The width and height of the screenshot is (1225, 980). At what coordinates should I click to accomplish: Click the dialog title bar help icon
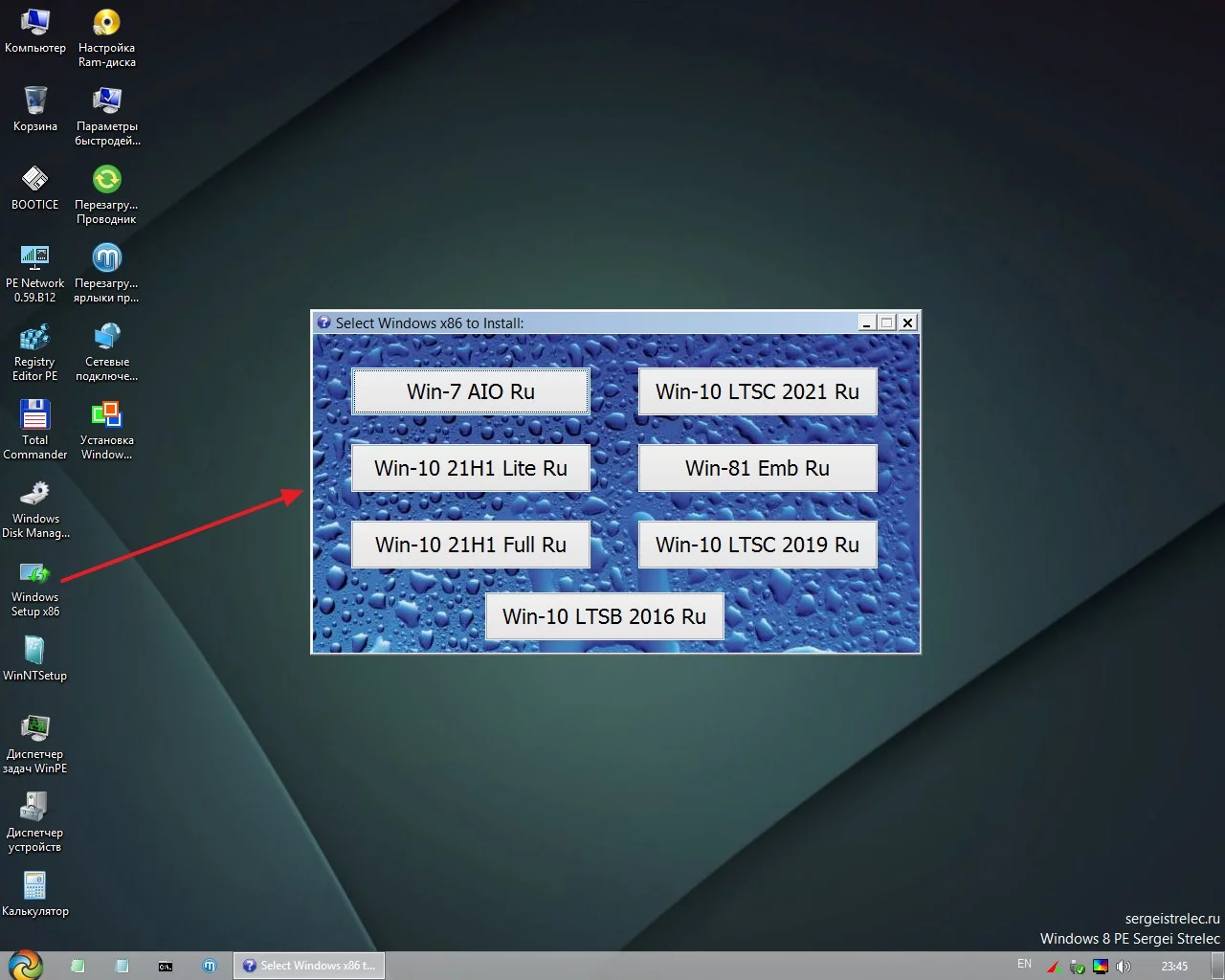(x=324, y=323)
